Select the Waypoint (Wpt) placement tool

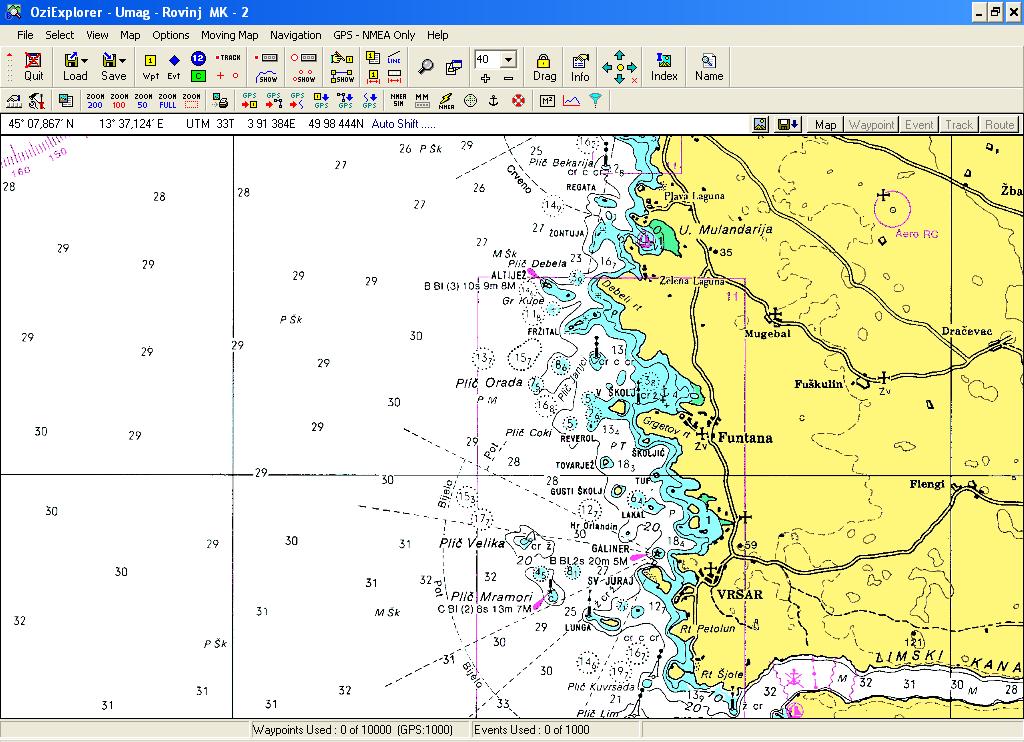[150, 67]
